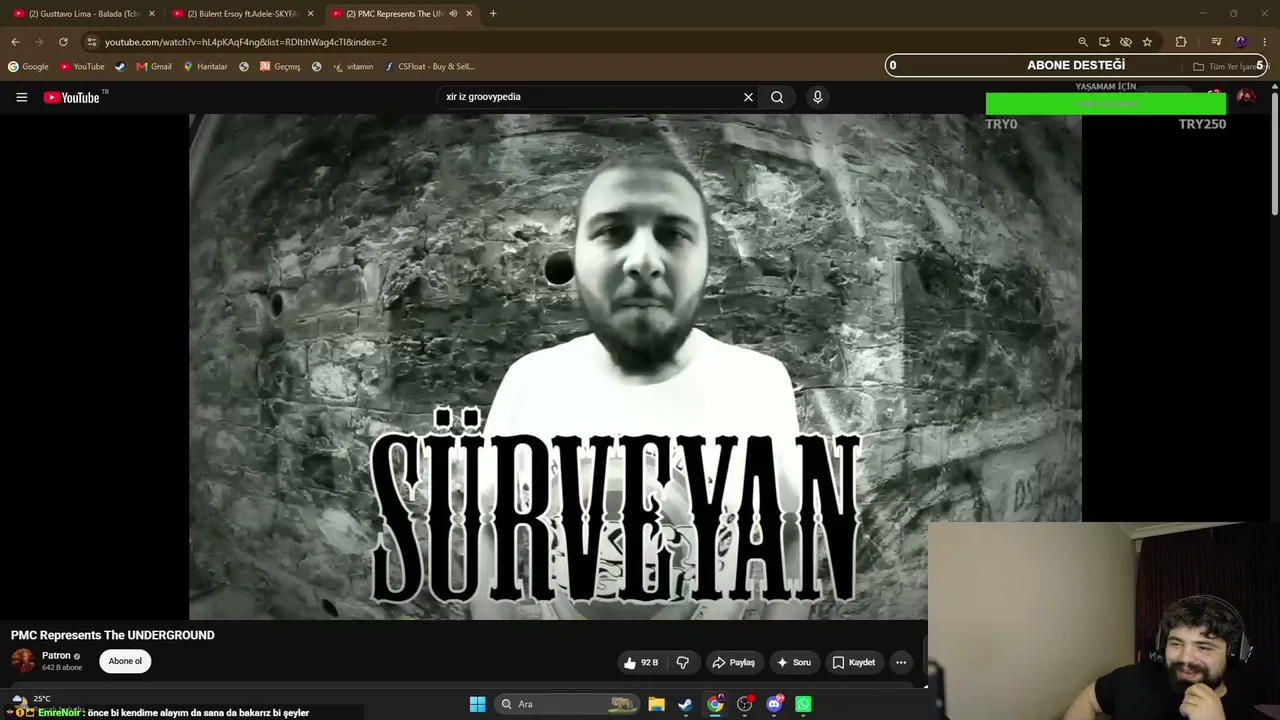Open a new browser tab
Image resolution: width=1280 pixels, height=720 pixels.
pyautogui.click(x=493, y=14)
